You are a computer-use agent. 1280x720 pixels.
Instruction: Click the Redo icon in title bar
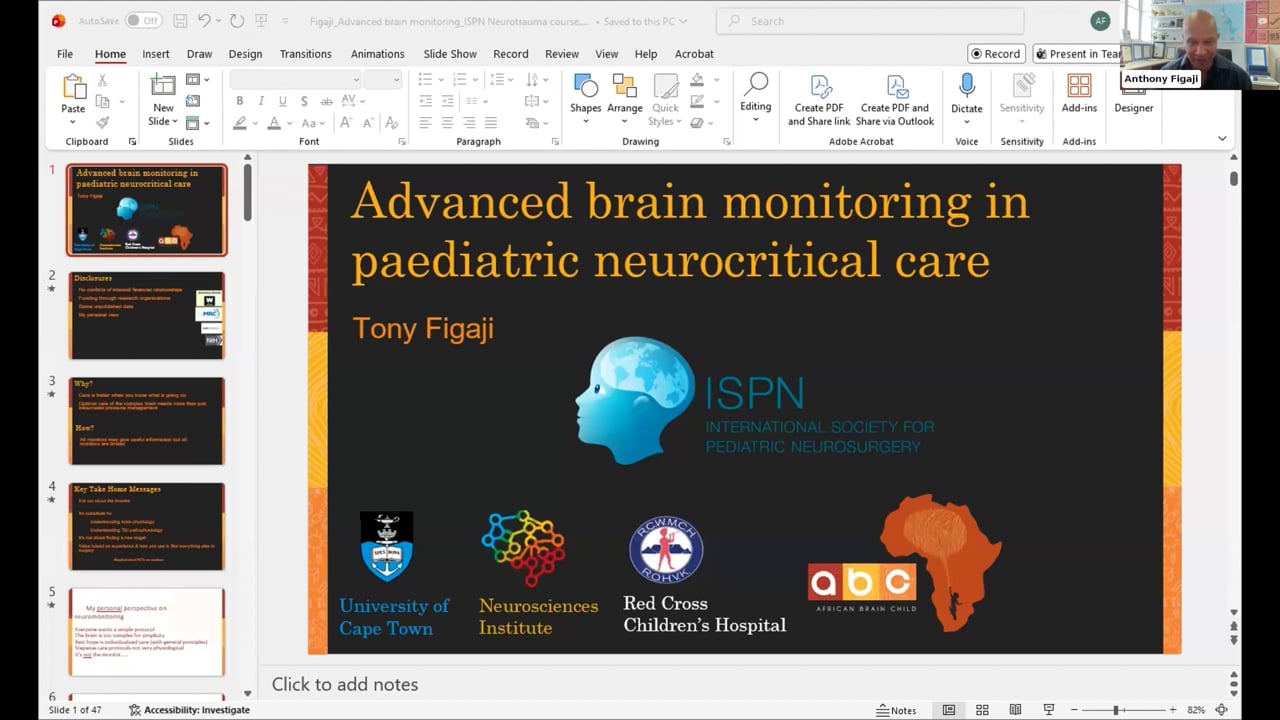coord(236,20)
